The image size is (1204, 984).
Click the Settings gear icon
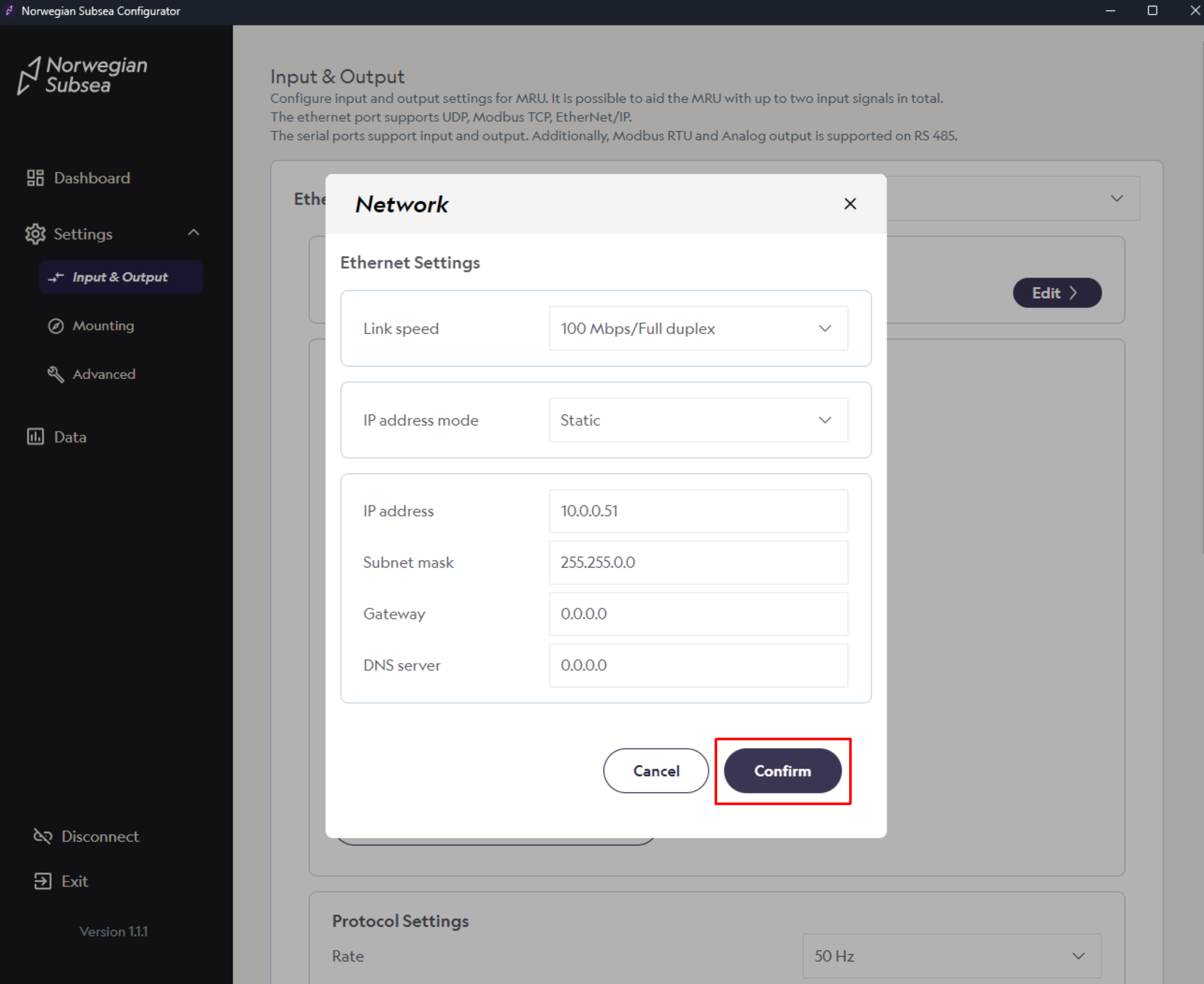point(35,233)
